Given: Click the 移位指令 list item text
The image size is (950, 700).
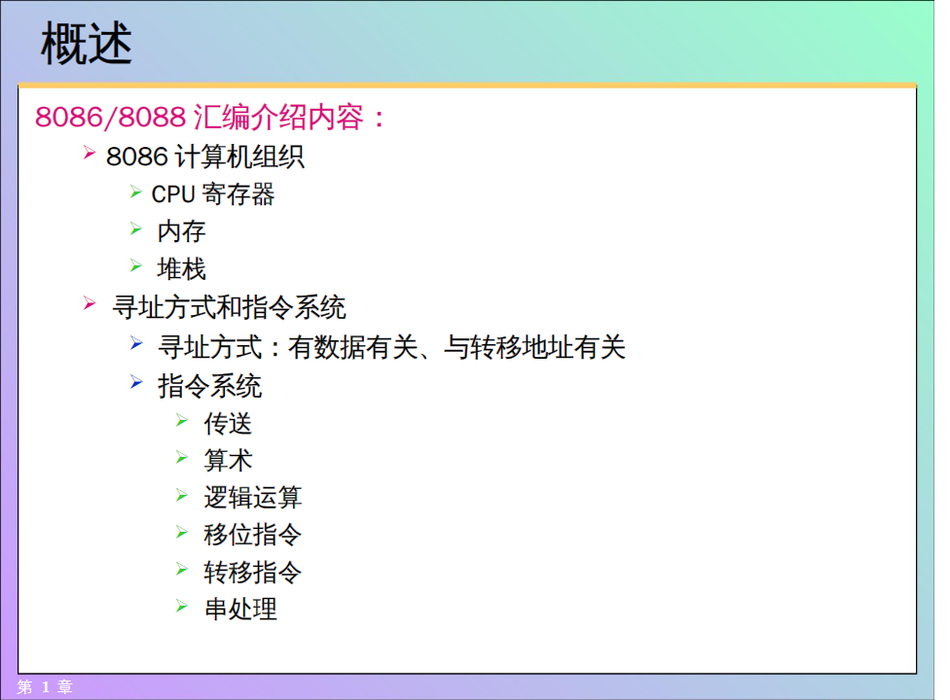Looking at the screenshot, I should [252, 534].
